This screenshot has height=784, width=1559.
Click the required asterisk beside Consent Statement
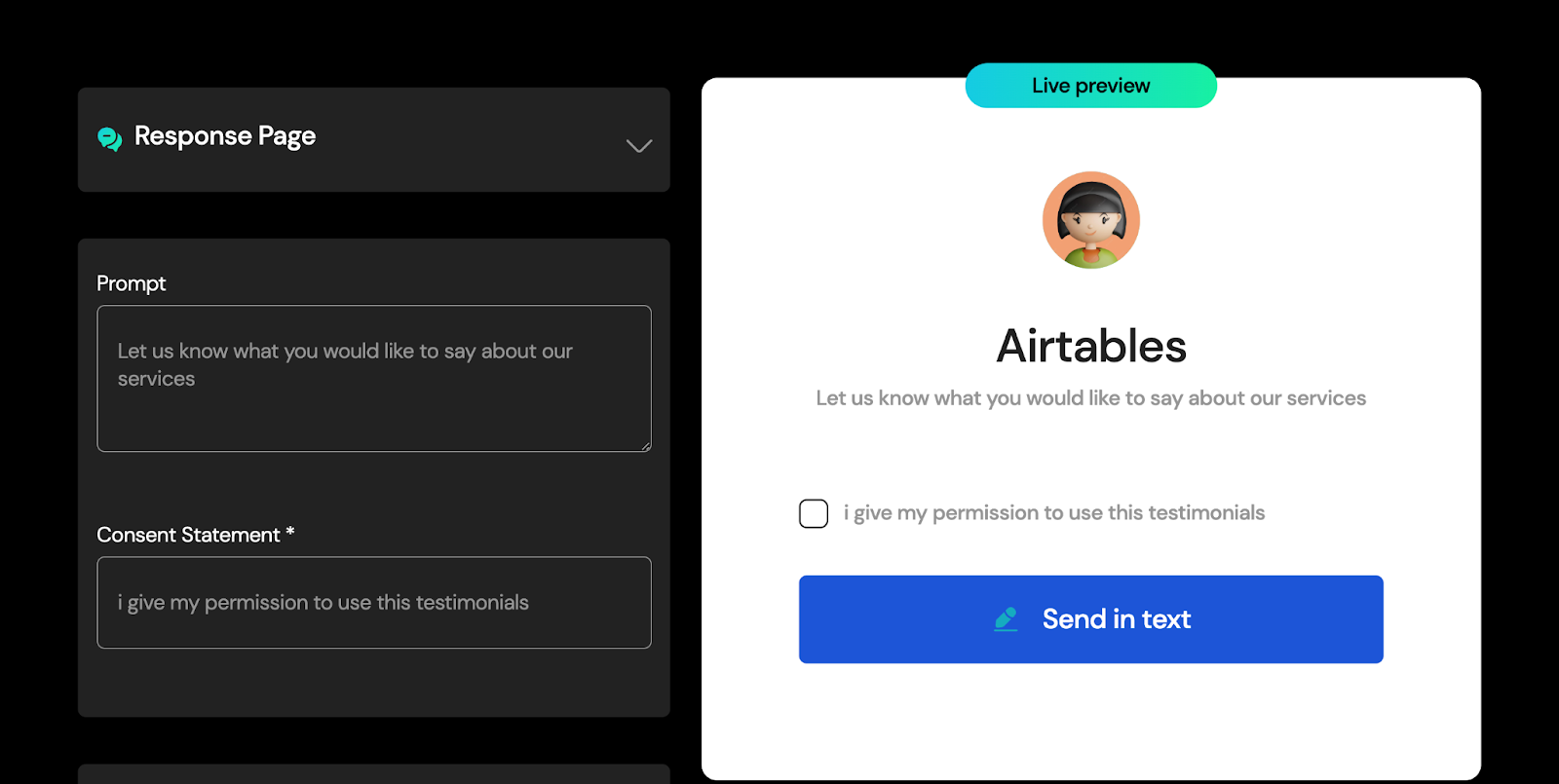pos(290,533)
